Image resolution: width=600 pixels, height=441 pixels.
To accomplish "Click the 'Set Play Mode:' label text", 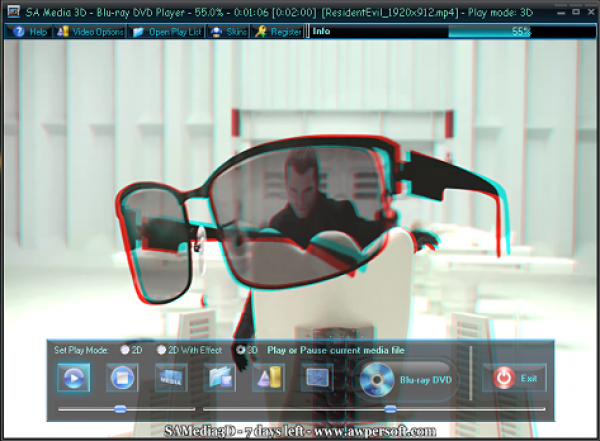I will pos(81,350).
